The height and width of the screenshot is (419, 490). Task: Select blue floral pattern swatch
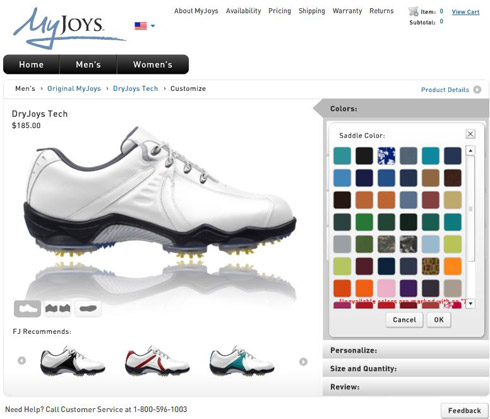386,156
